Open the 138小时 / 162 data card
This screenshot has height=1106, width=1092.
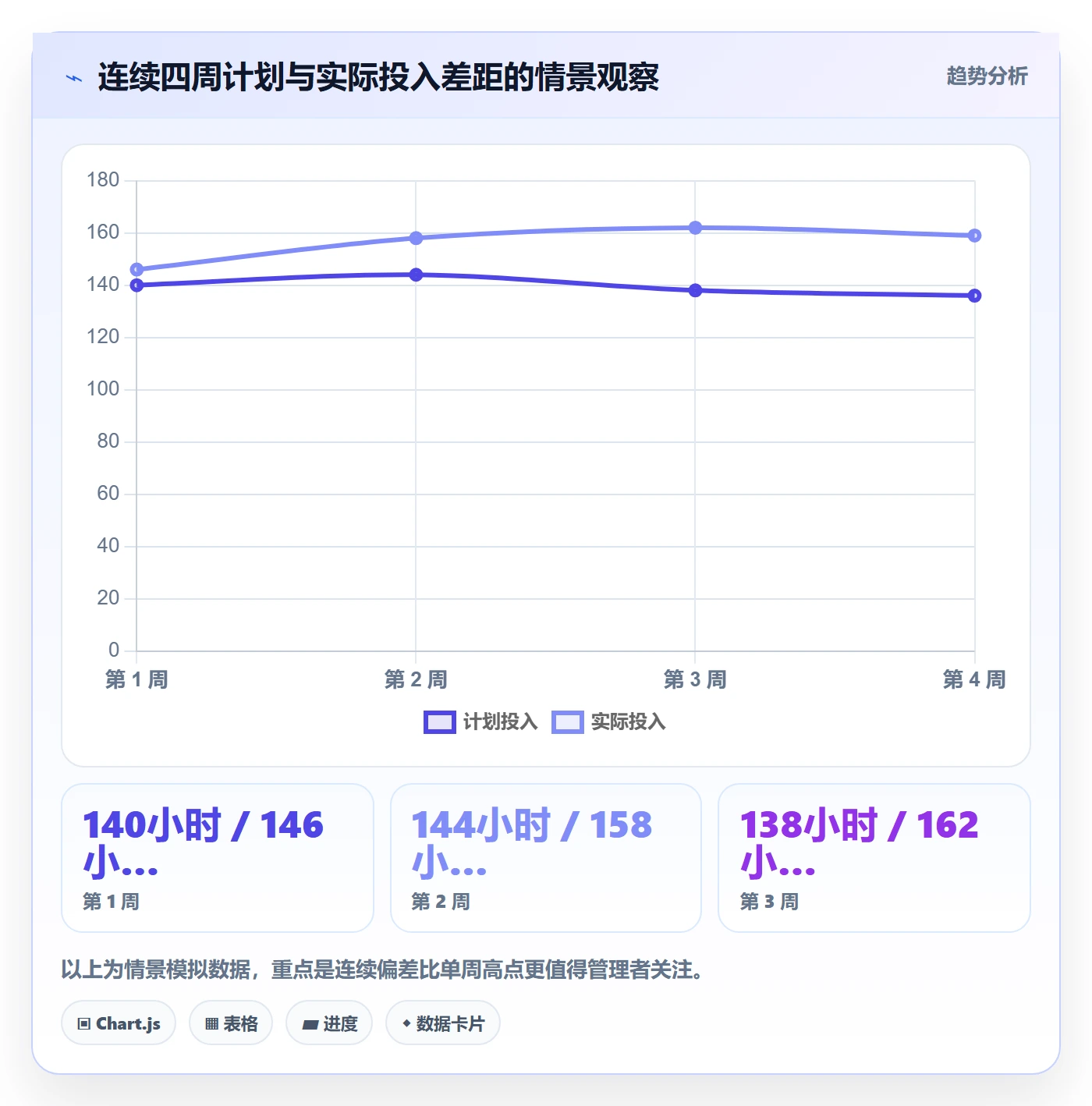point(874,858)
